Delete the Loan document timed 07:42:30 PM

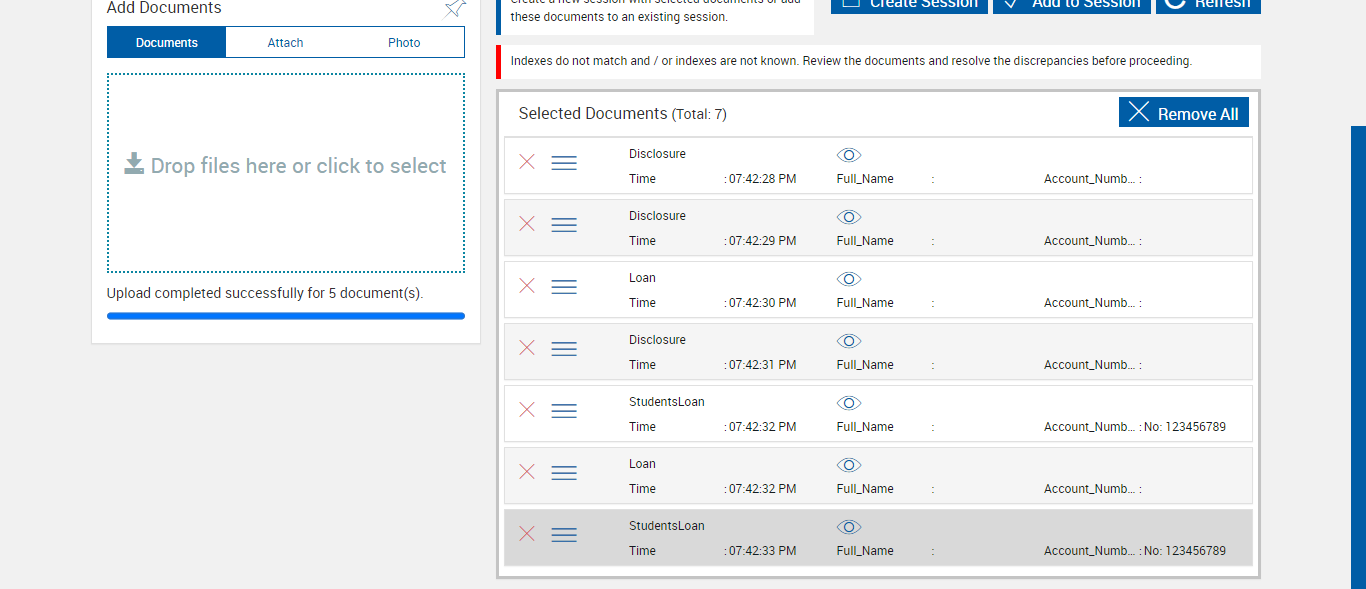[527, 286]
